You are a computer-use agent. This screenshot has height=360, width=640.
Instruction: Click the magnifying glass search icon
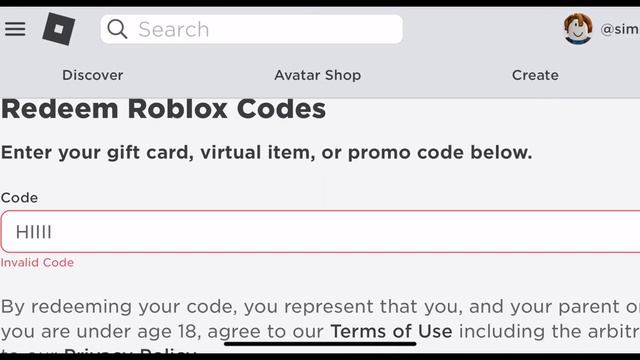coord(117,29)
